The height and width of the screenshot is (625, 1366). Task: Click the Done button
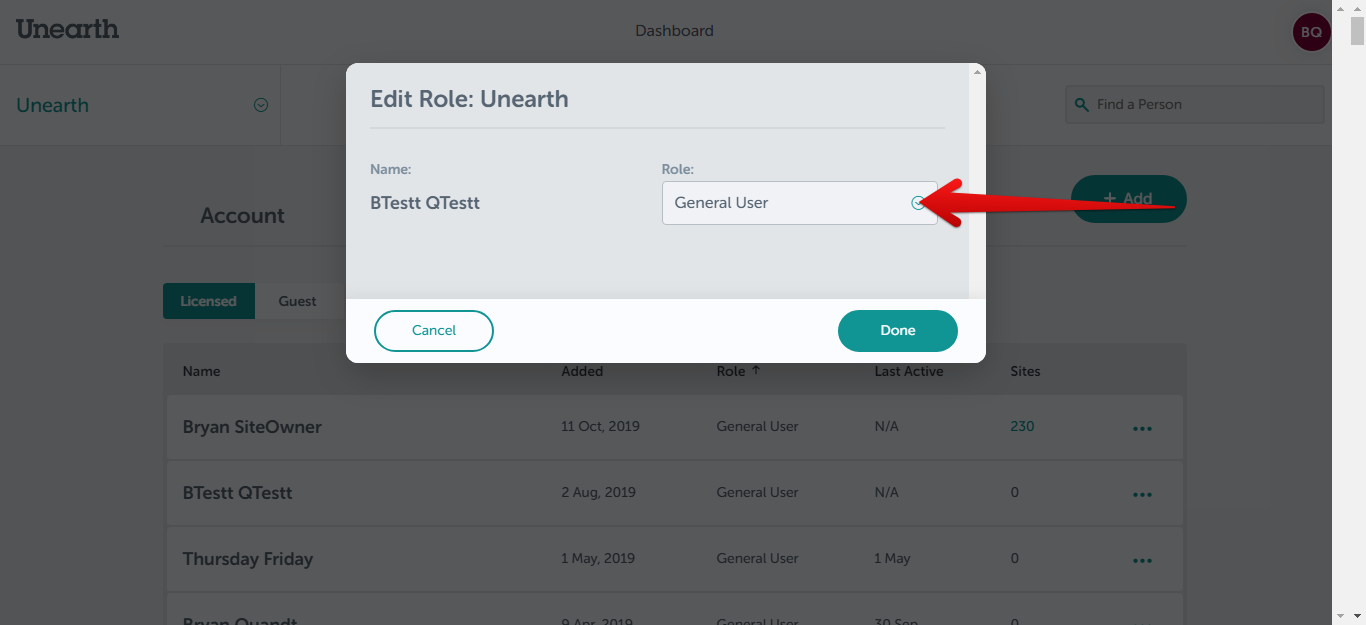pyautogui.click(x=897, y=331)
